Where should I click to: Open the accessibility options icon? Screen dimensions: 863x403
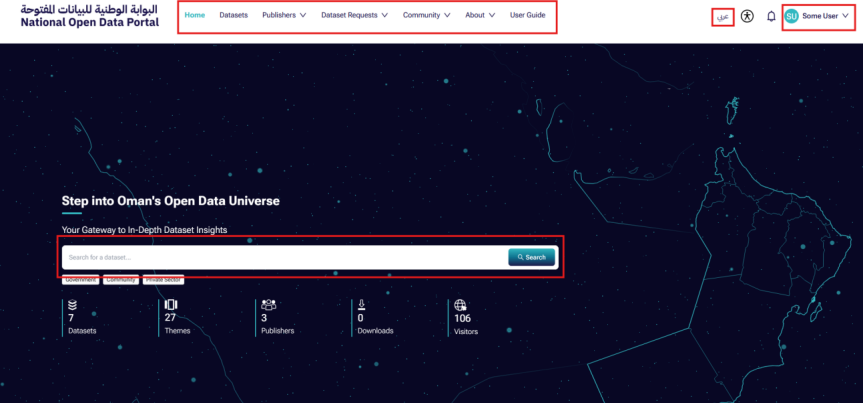pyautogui.click(x=747, y=17)
